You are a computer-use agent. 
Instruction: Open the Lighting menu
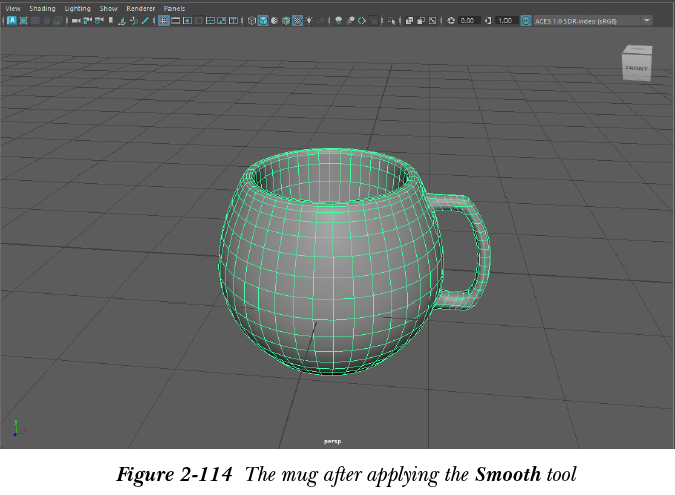[77, 8]
